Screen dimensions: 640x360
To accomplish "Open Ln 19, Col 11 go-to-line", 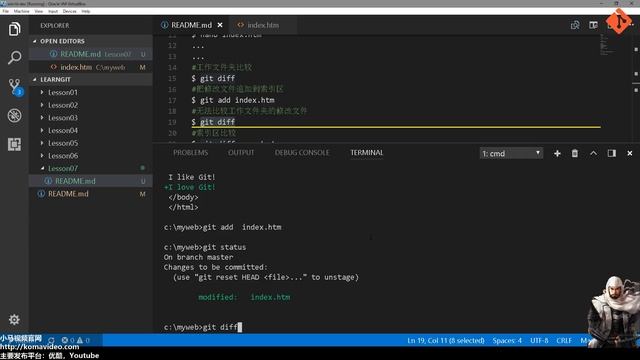I will click(446, 340).
